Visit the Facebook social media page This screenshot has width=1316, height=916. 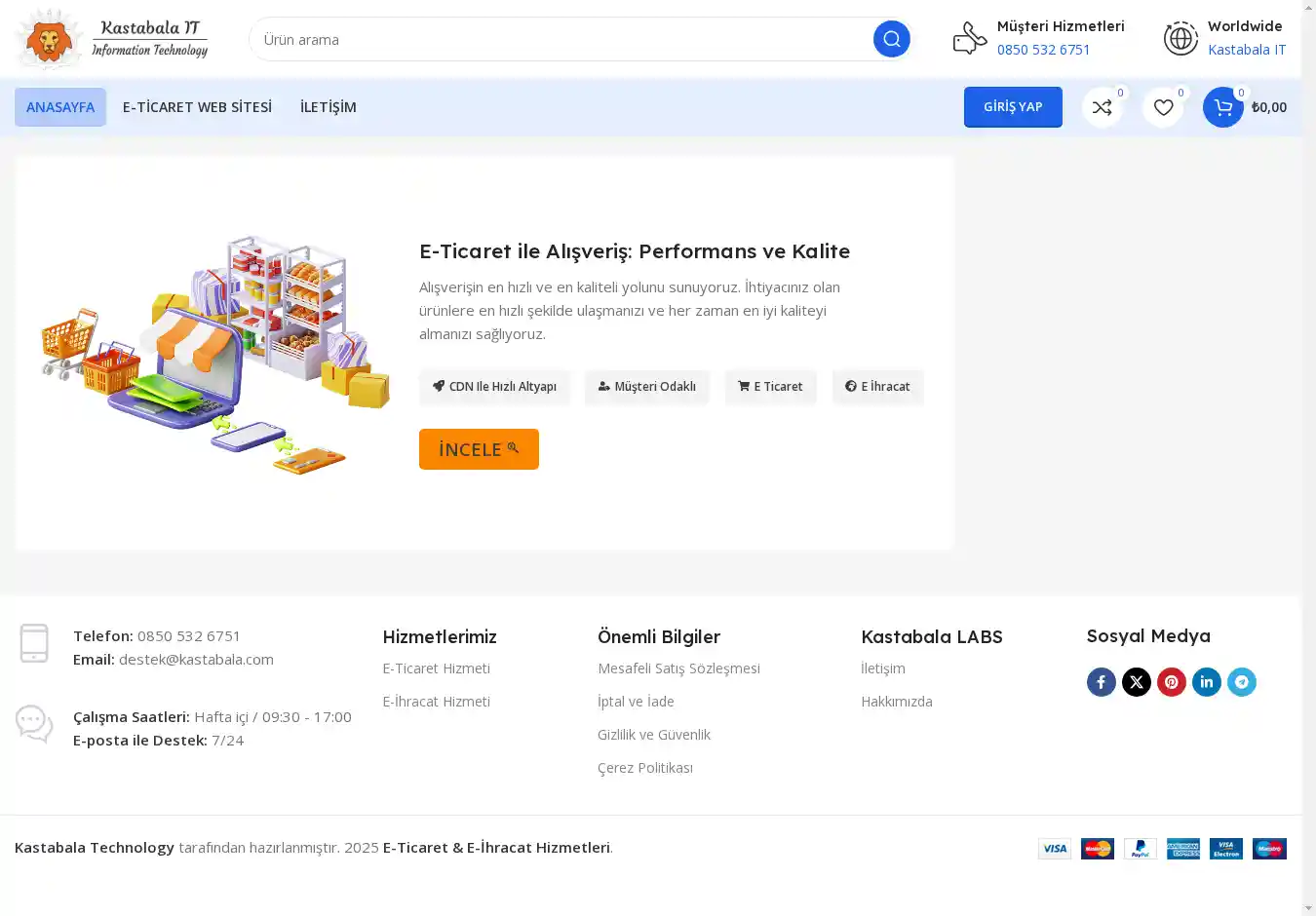[1101, 682]
